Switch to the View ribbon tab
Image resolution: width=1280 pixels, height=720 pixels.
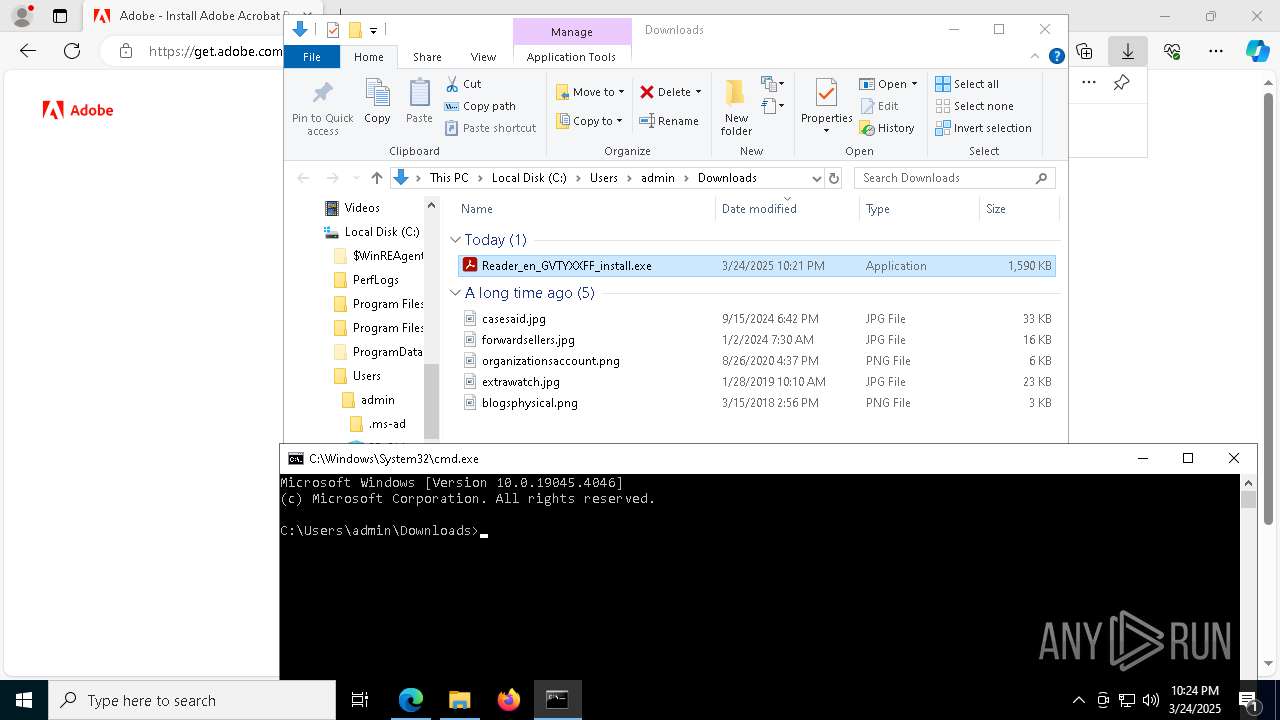point(483,57)
